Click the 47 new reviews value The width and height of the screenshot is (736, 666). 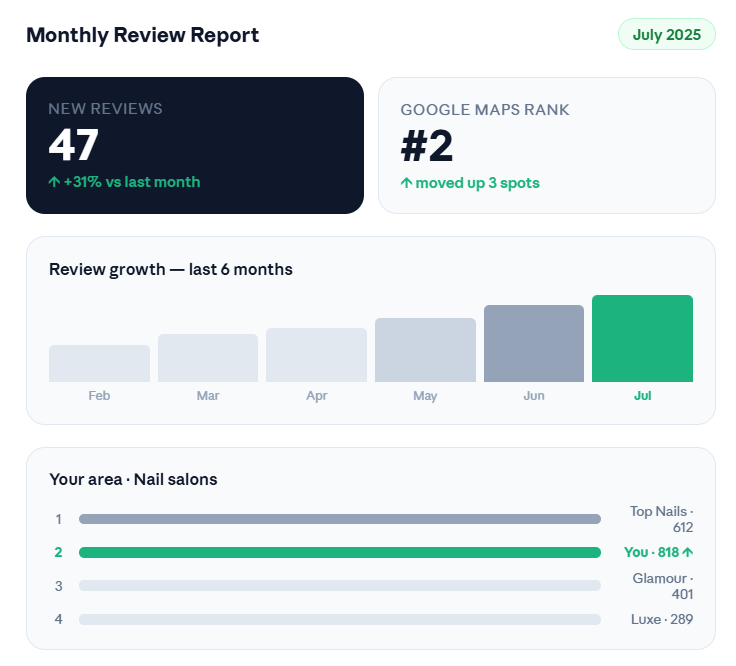tap(74, 145)
